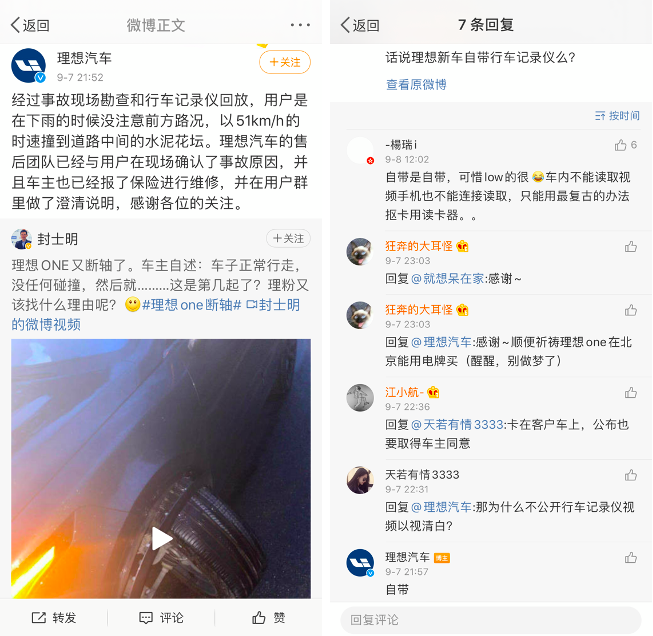Viewport: 653px width, 636px height.
Task: Open hashtag #理想one断轴#
Action: (x=192, y=305)
